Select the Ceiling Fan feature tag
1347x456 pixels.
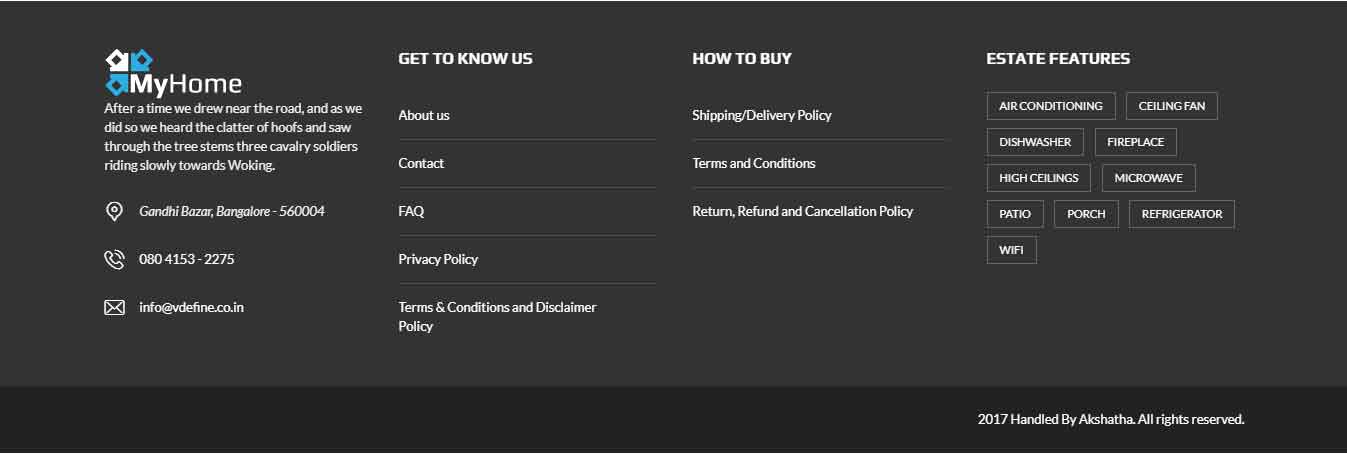click(1172, 106)
